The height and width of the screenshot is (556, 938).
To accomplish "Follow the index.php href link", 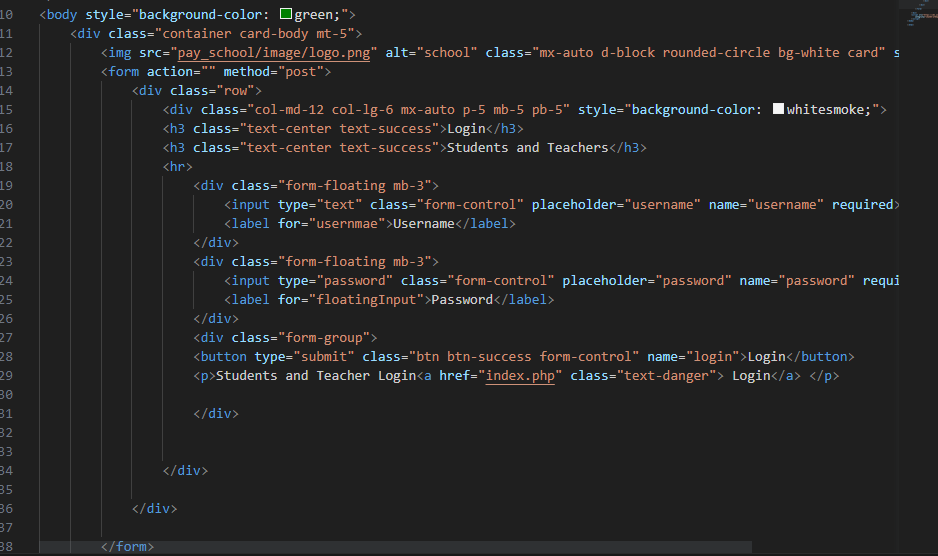I will pyautogui.click(x=520, y=375).
